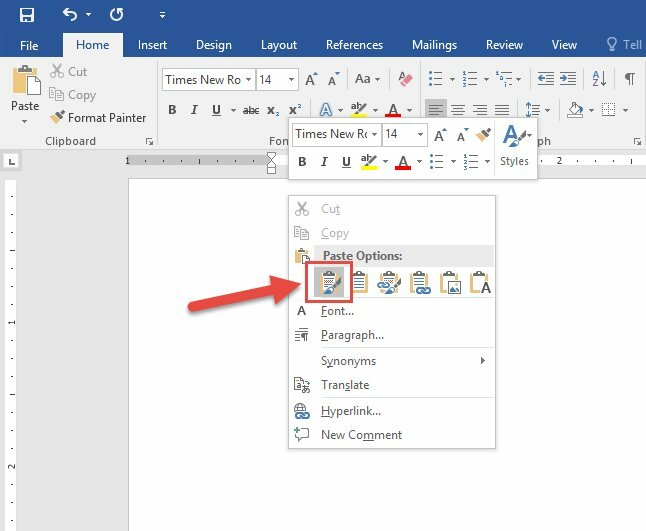Toggle Underline in the floating mini toolbar
Viewport: 646px width, 531px height.
(x=347, y=162)
